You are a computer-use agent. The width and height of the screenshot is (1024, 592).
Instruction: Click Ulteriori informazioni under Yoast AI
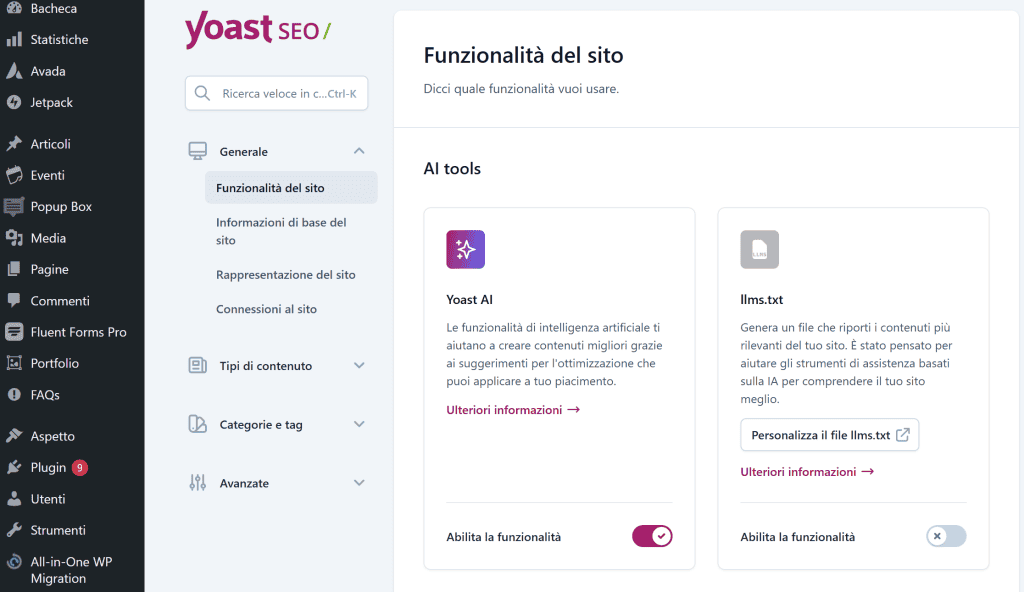pyautogui.click(x=513, y=410)
